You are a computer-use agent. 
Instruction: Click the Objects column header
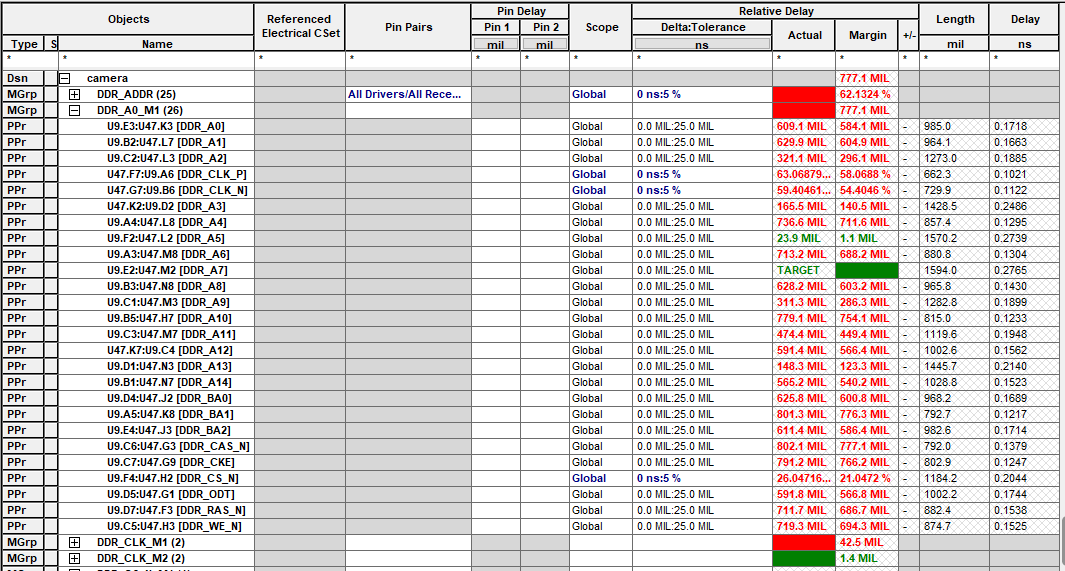coord(128,19)
